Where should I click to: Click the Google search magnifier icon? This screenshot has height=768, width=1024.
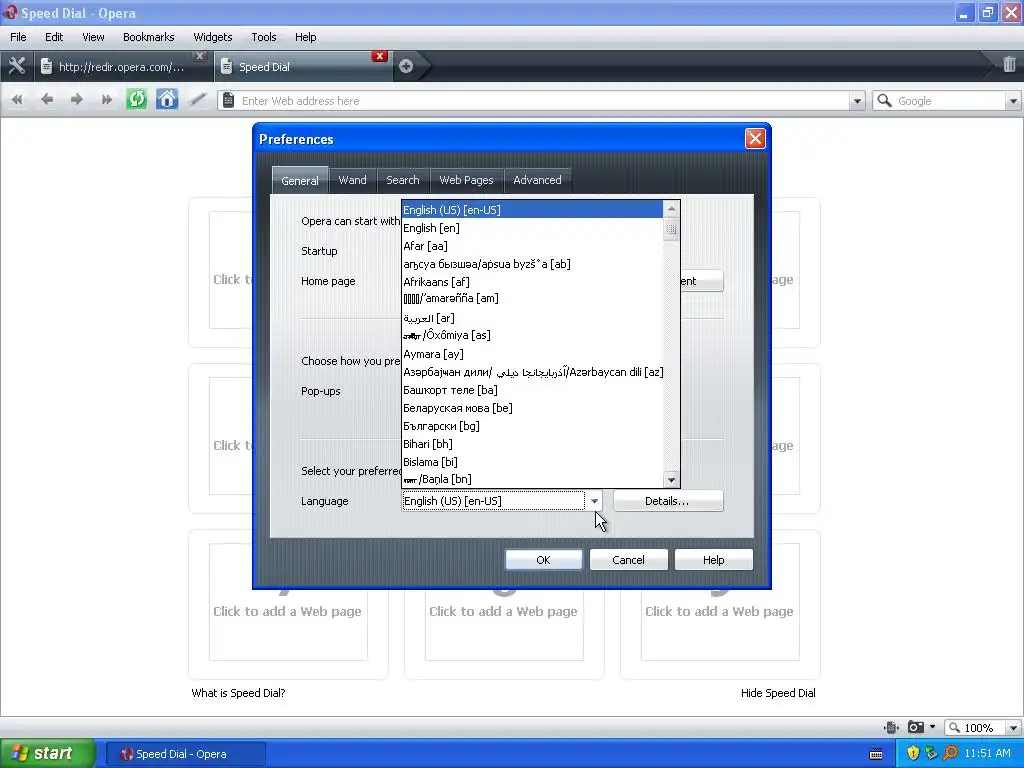[x=884, y=101]
